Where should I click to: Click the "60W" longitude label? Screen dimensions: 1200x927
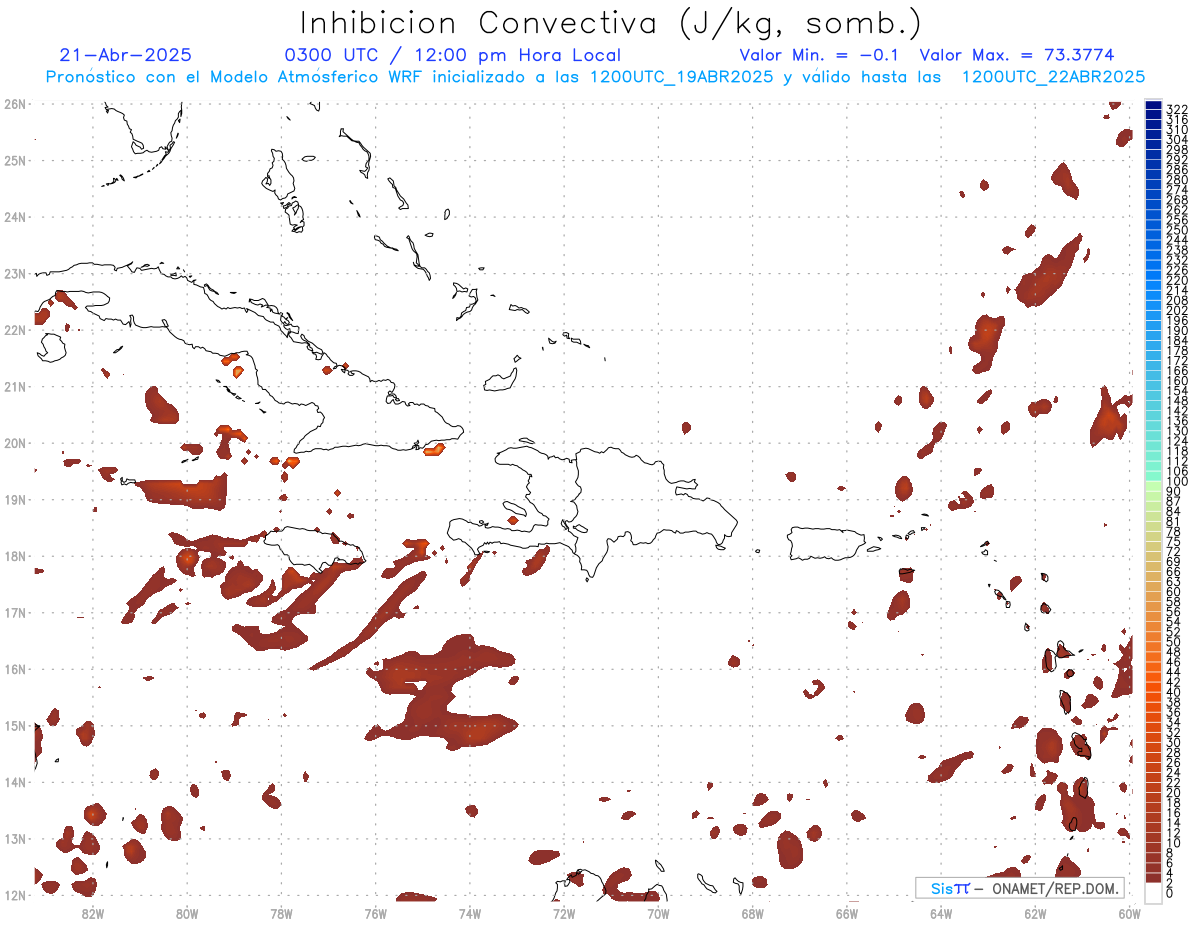[1130, 913]
